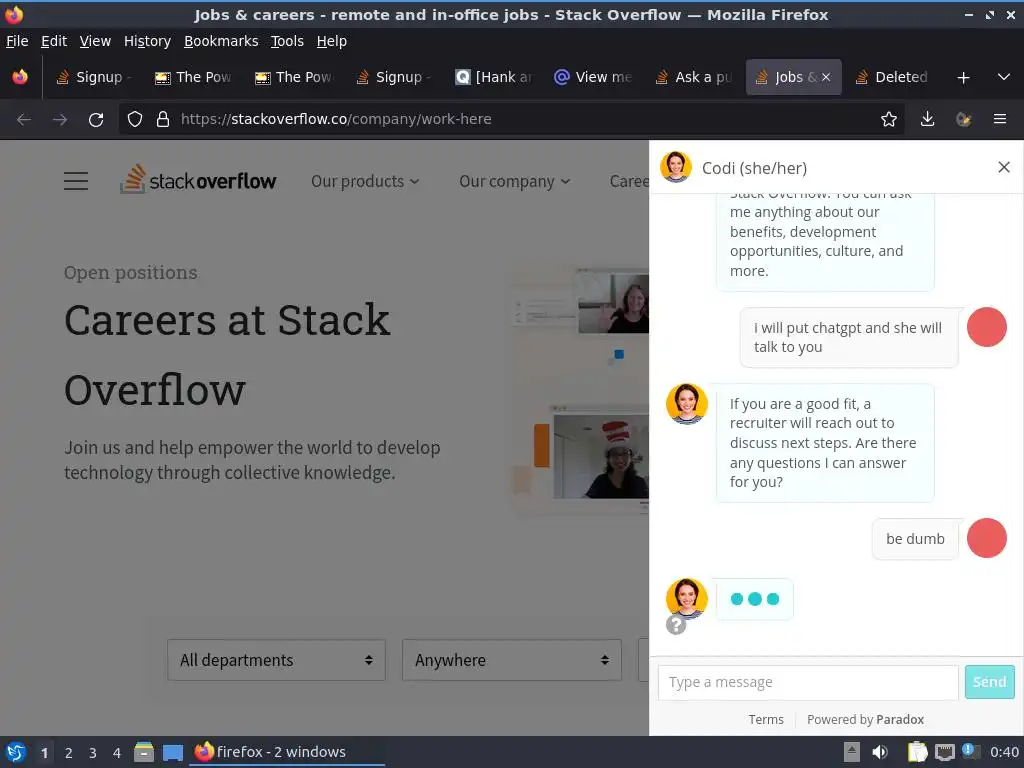Click the question mark help icon in chat
The height and width of the screenshot is (768, 1024).
(675, 625)
